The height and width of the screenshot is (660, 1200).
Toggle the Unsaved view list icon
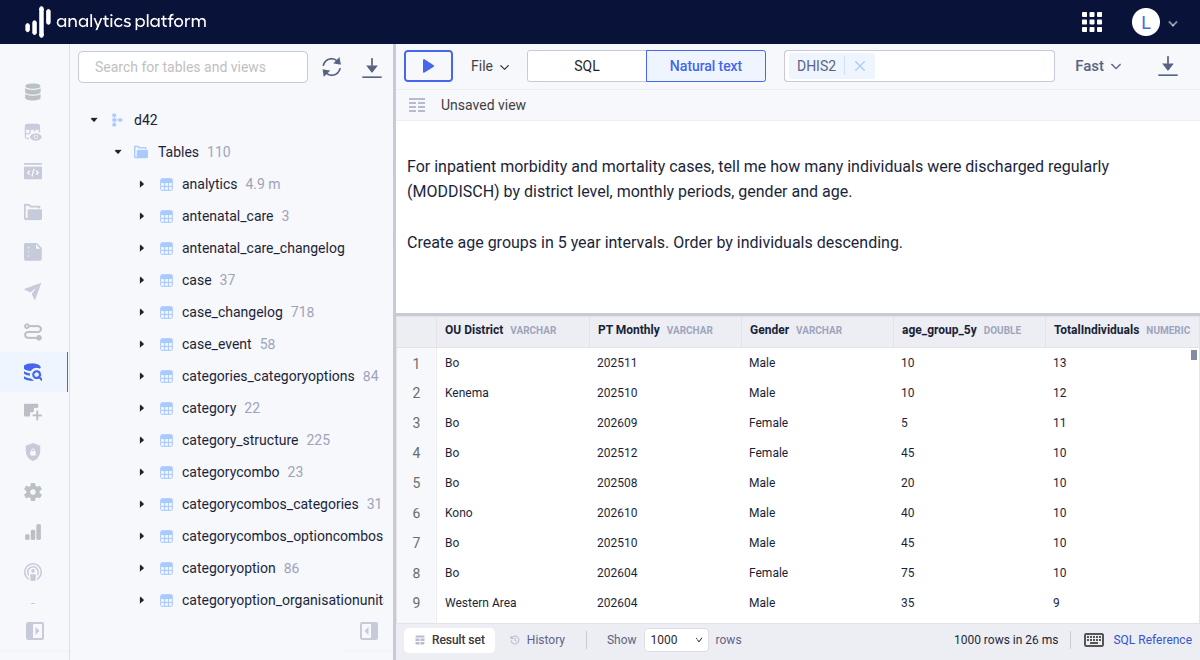coord(417,105)
